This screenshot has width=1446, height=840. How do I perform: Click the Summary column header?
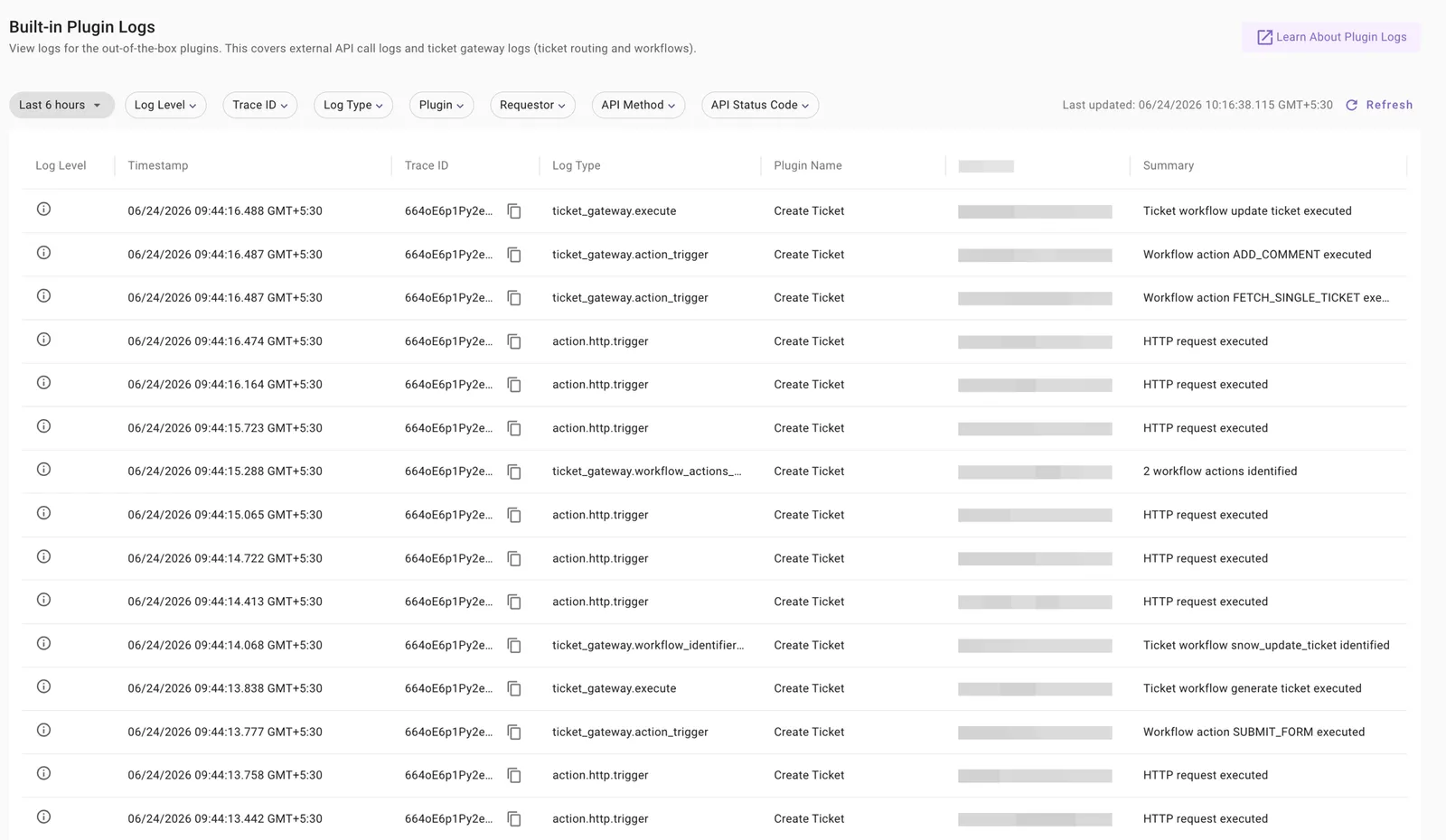click(1169, 165)
